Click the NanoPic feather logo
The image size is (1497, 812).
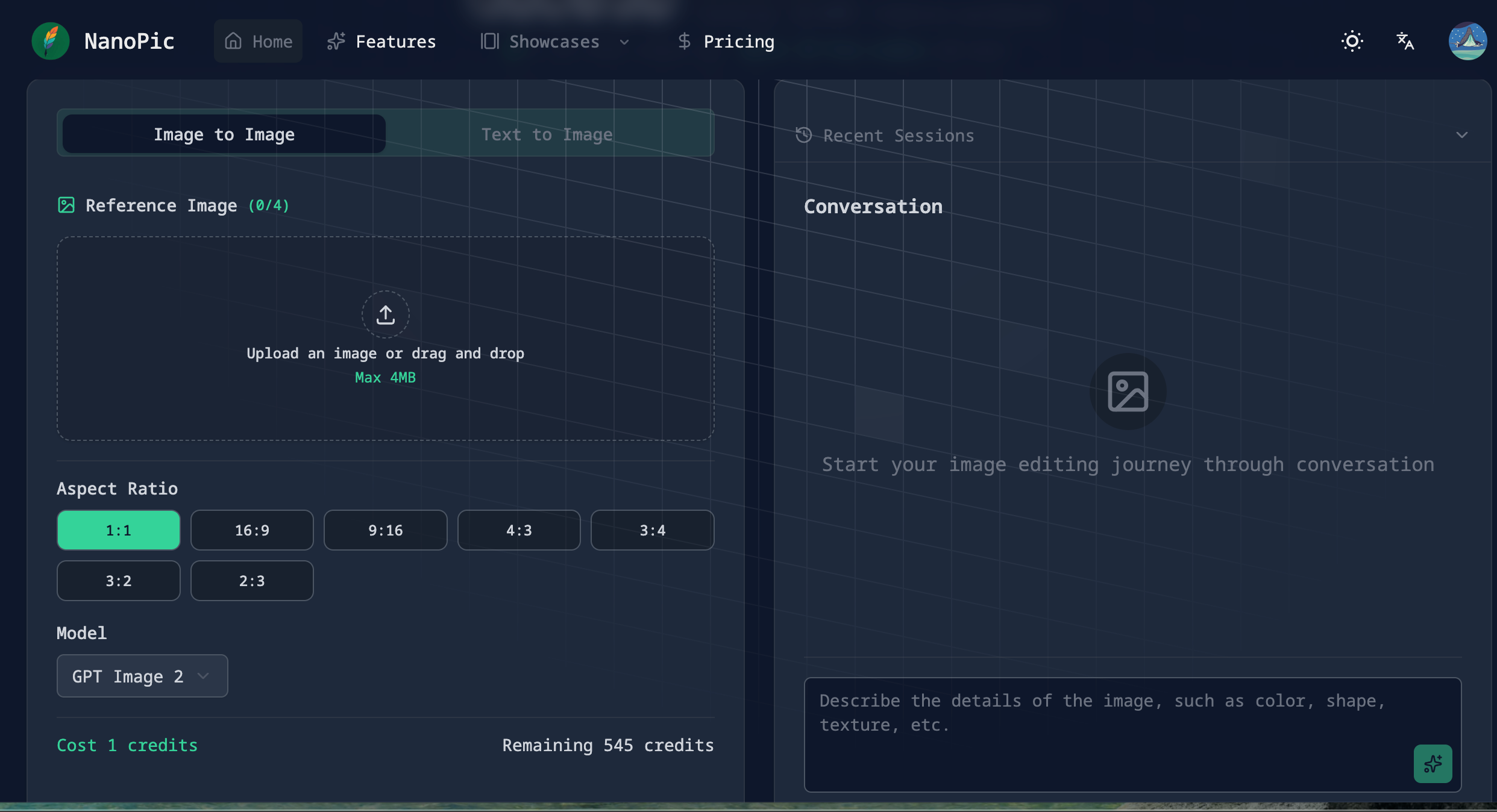(x=51, y=41)
